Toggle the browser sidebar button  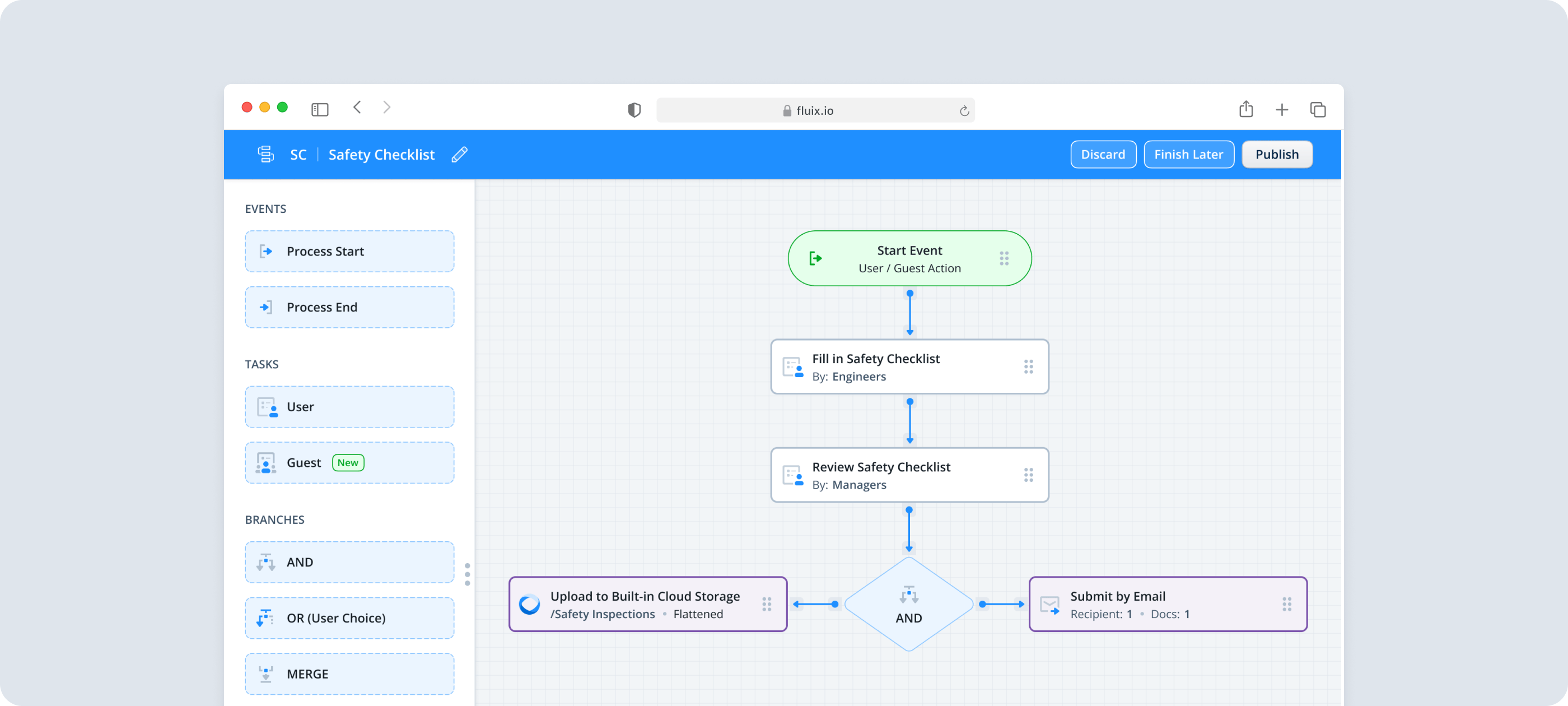pyautogui.click(x=320, y=110)
